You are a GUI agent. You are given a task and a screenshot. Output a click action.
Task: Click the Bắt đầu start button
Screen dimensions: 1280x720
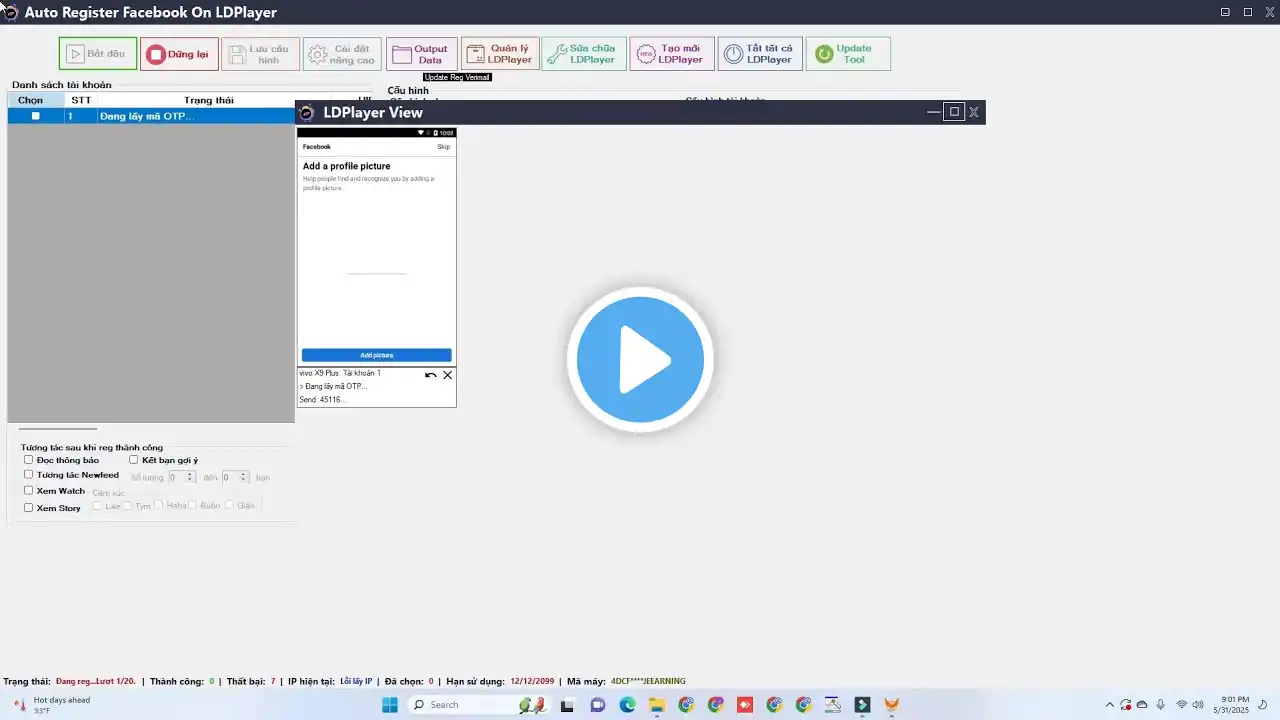pos(98,54)
